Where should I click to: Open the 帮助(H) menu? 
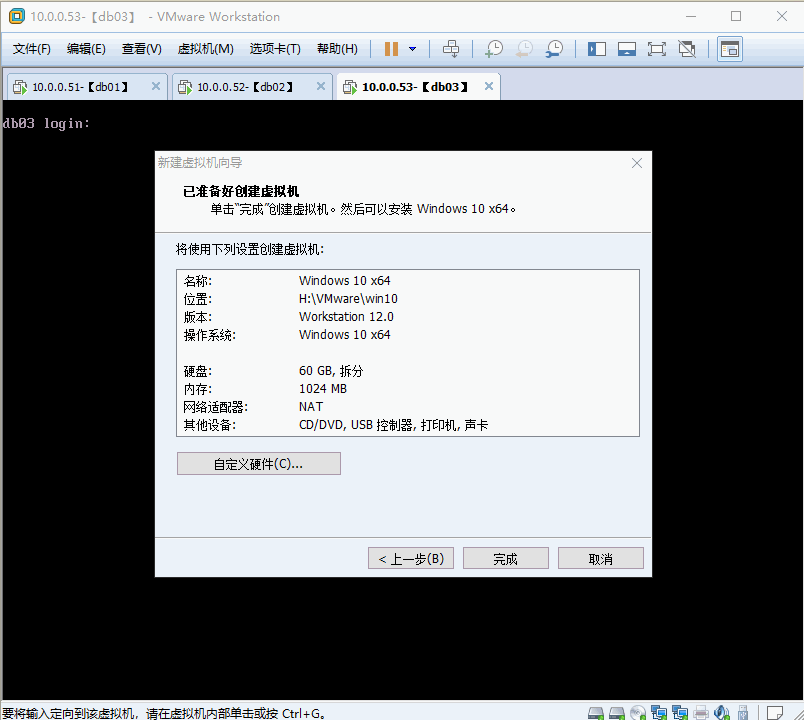[337, 49]
